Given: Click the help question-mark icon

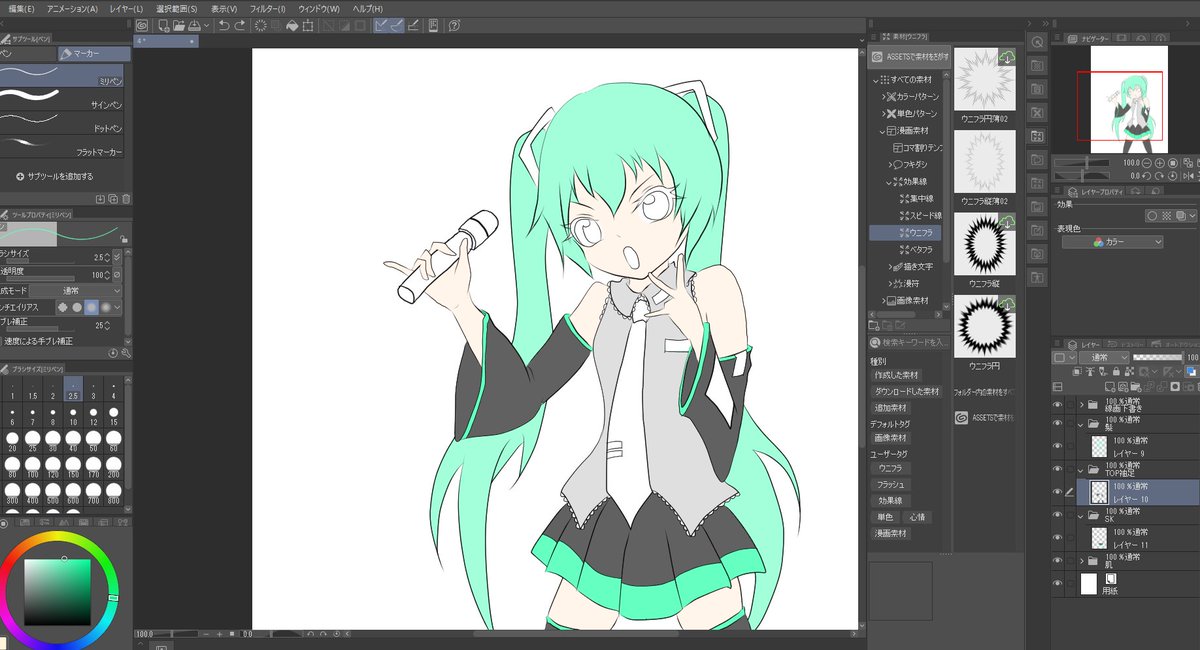Looking at the screenshot, I should click(455, 25).
